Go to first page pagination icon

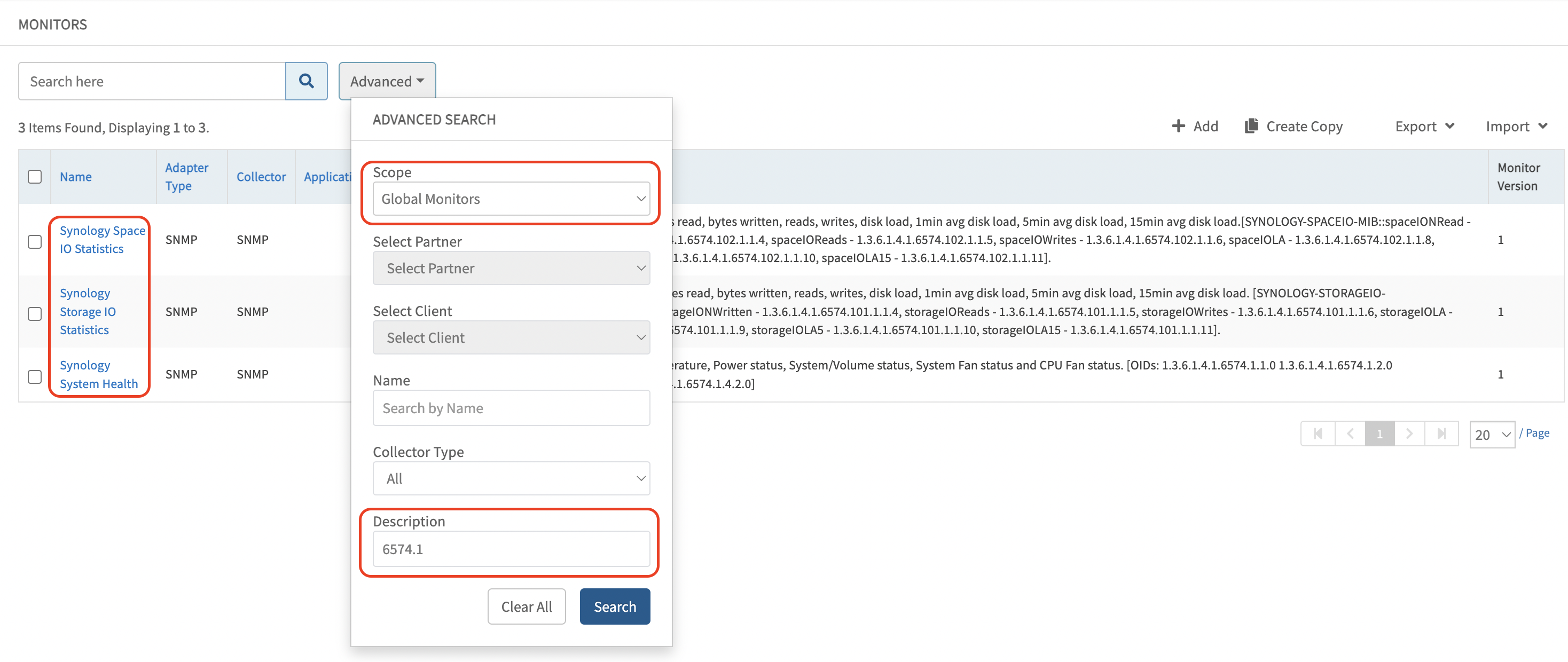(1318, 434)
